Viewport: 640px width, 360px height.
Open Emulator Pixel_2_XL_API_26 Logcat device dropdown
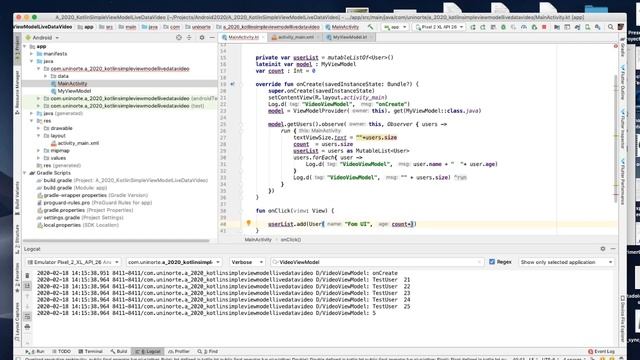tap(73, 262)
